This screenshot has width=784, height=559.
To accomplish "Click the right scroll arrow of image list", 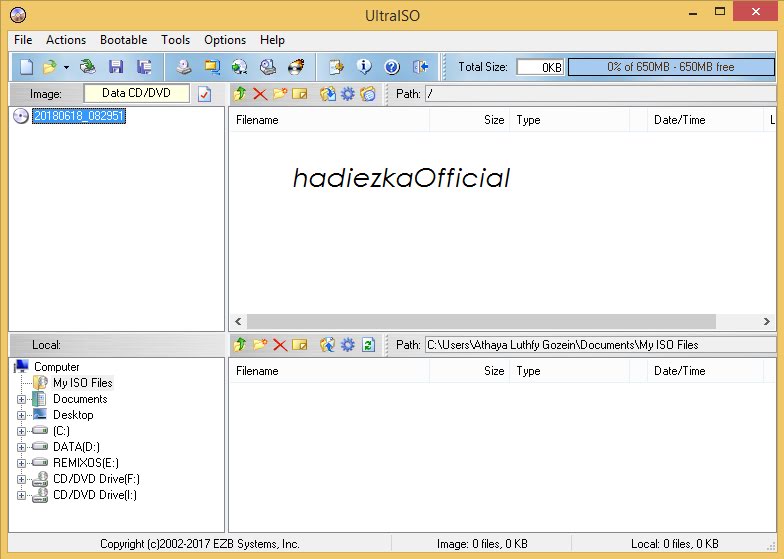I will [x=766, y=322].
